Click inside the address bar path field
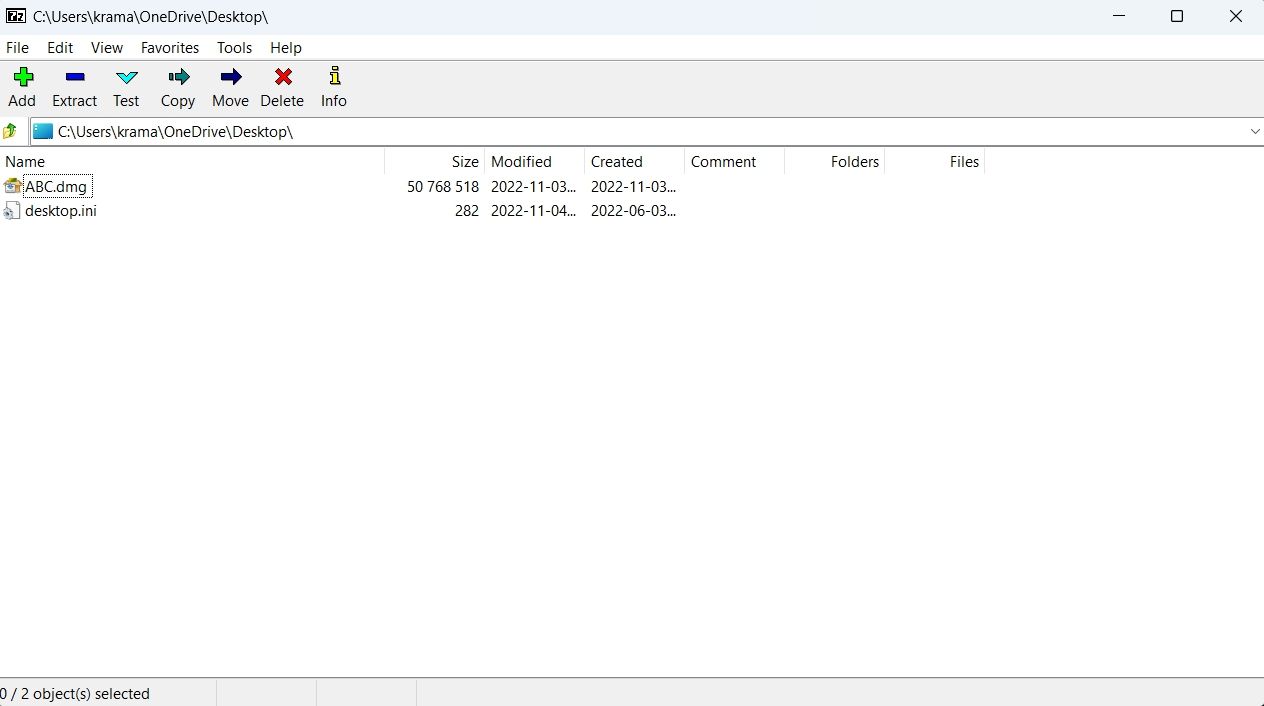The height and width of the screenshot is (706, 1264). [x=400, y=131]
